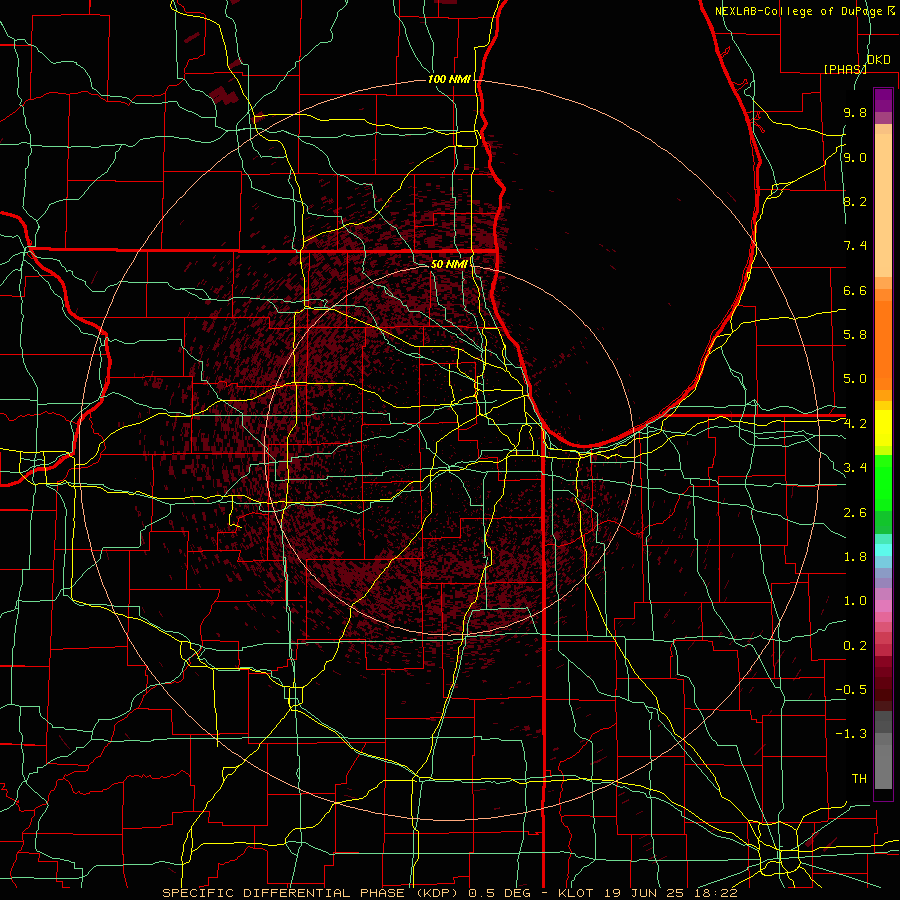900x900 pixels.
Task: Click the 4.2 scale value
Action: [x=855, y=424]
